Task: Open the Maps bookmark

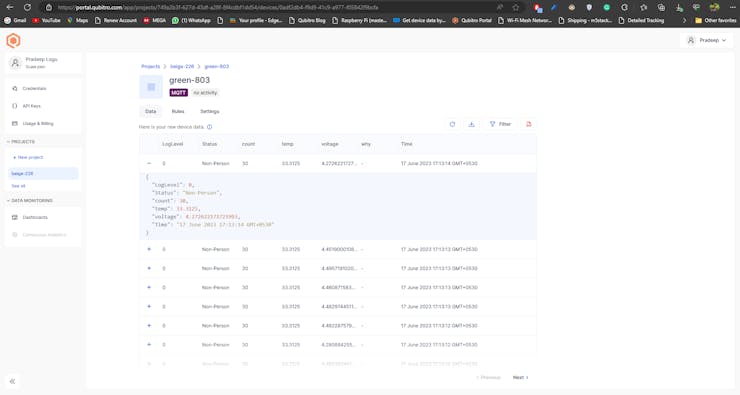Action: tap(77, 21)
